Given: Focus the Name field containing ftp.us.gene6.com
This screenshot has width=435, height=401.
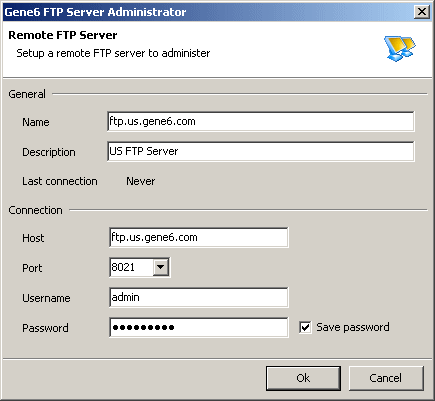Looking at the screenshot, I should [261, 121].
